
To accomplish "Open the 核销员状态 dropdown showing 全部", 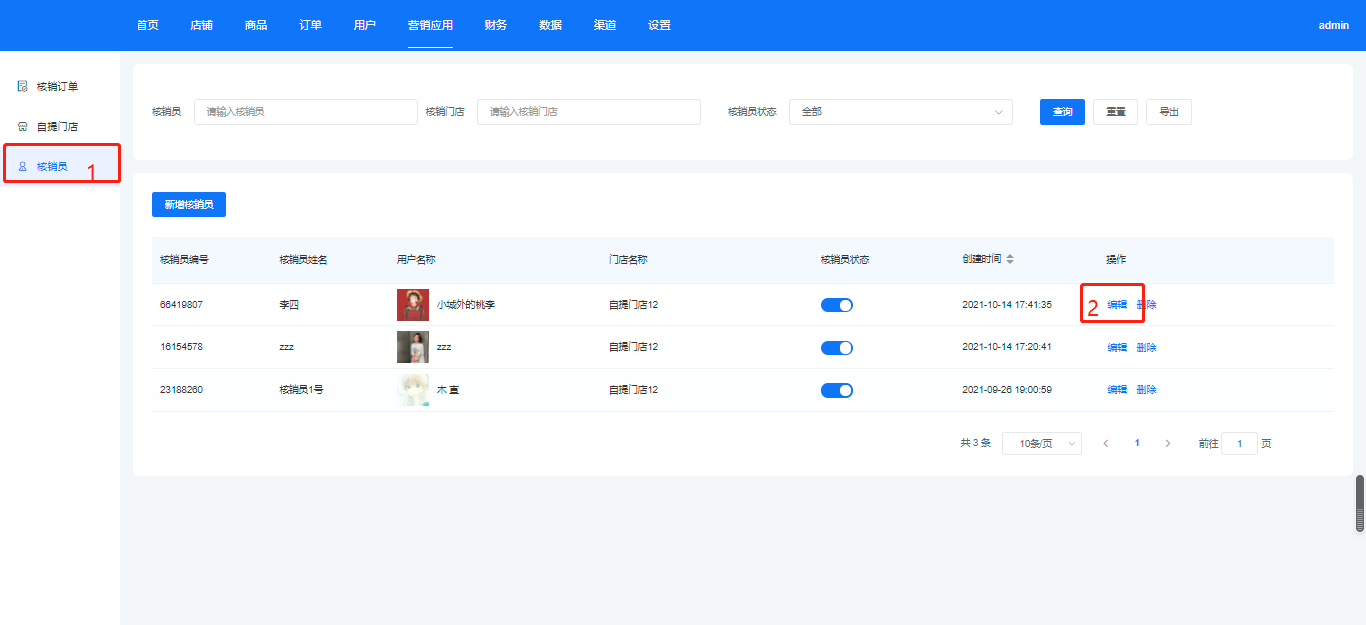I will click(900, 112).
